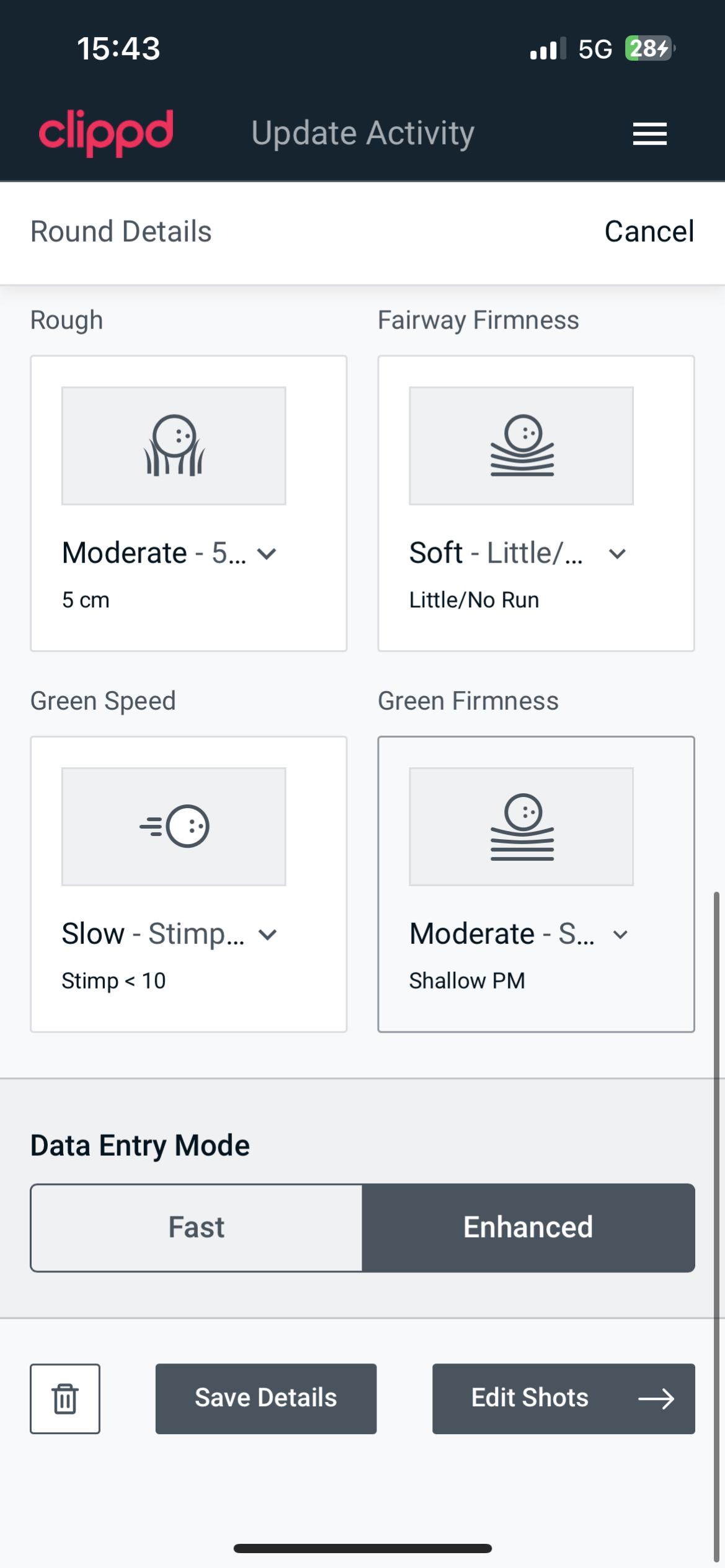Select Enhanced data entry mode
The width and height of the screenshot is (725, 1568).
pos(528,1228)
